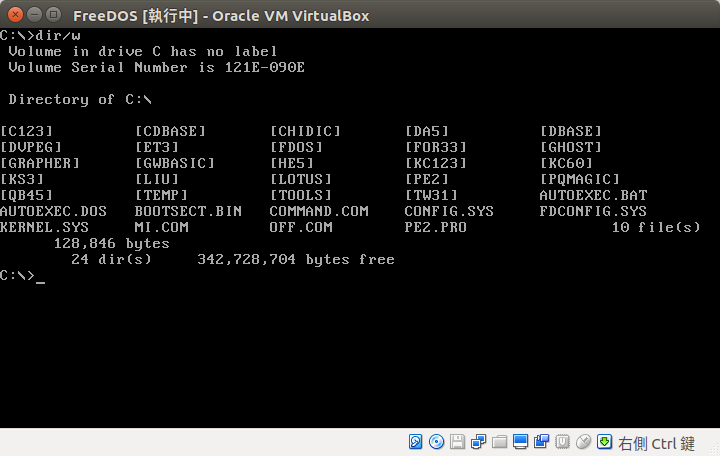720x456 pixels.
Task: Click the [C123] directory entry
Action: [27, 131]
